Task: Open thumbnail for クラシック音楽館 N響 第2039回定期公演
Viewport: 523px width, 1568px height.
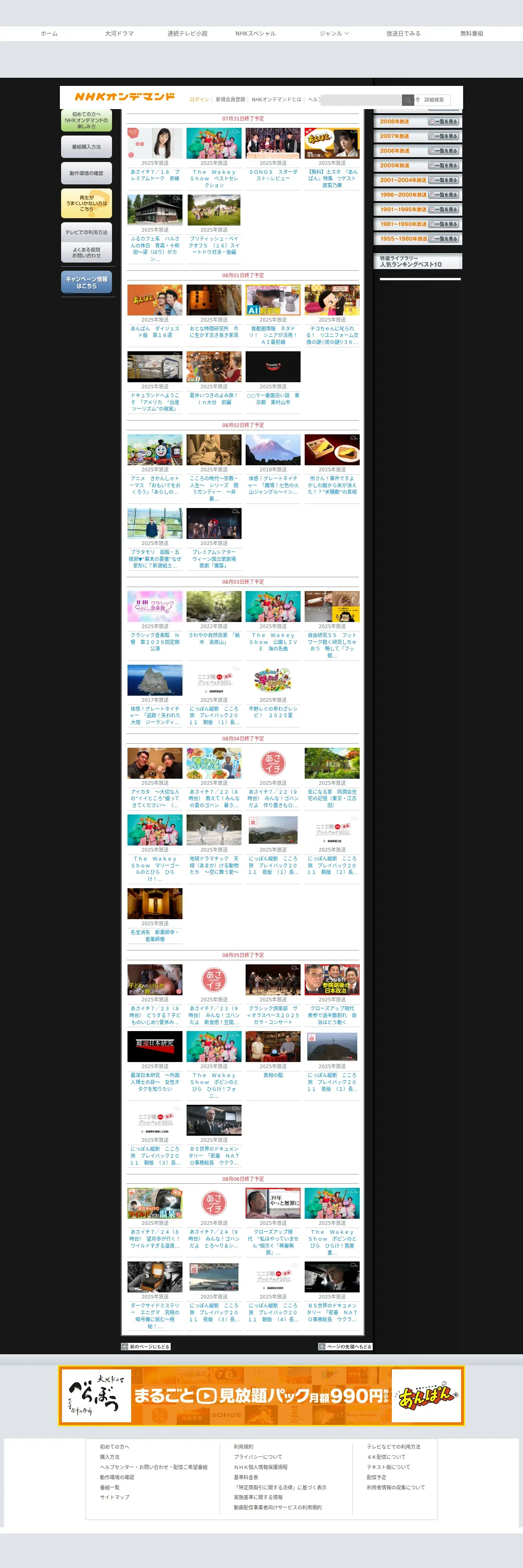Action: pos(155,606)
